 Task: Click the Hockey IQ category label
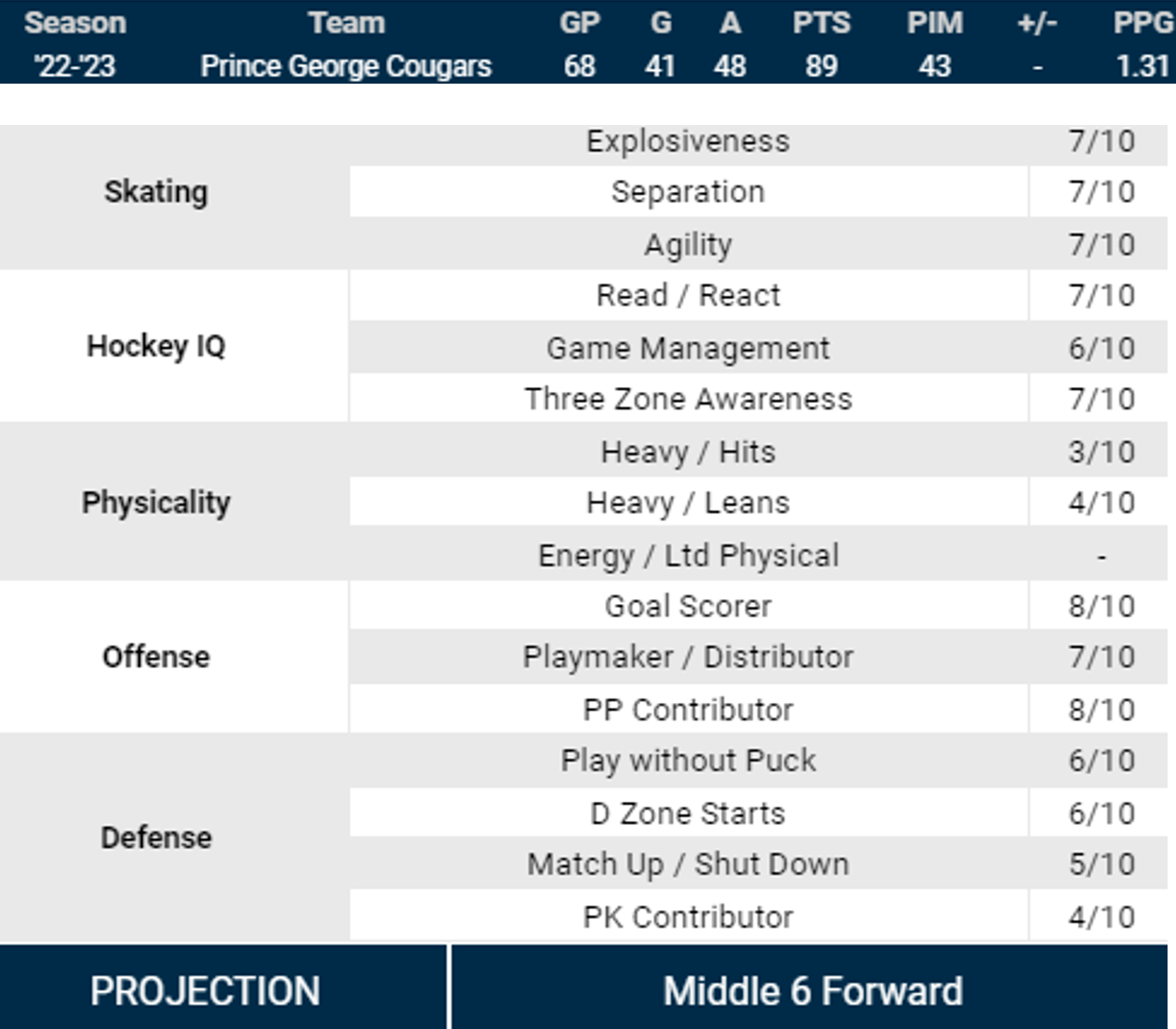click(x=156, y=346)
